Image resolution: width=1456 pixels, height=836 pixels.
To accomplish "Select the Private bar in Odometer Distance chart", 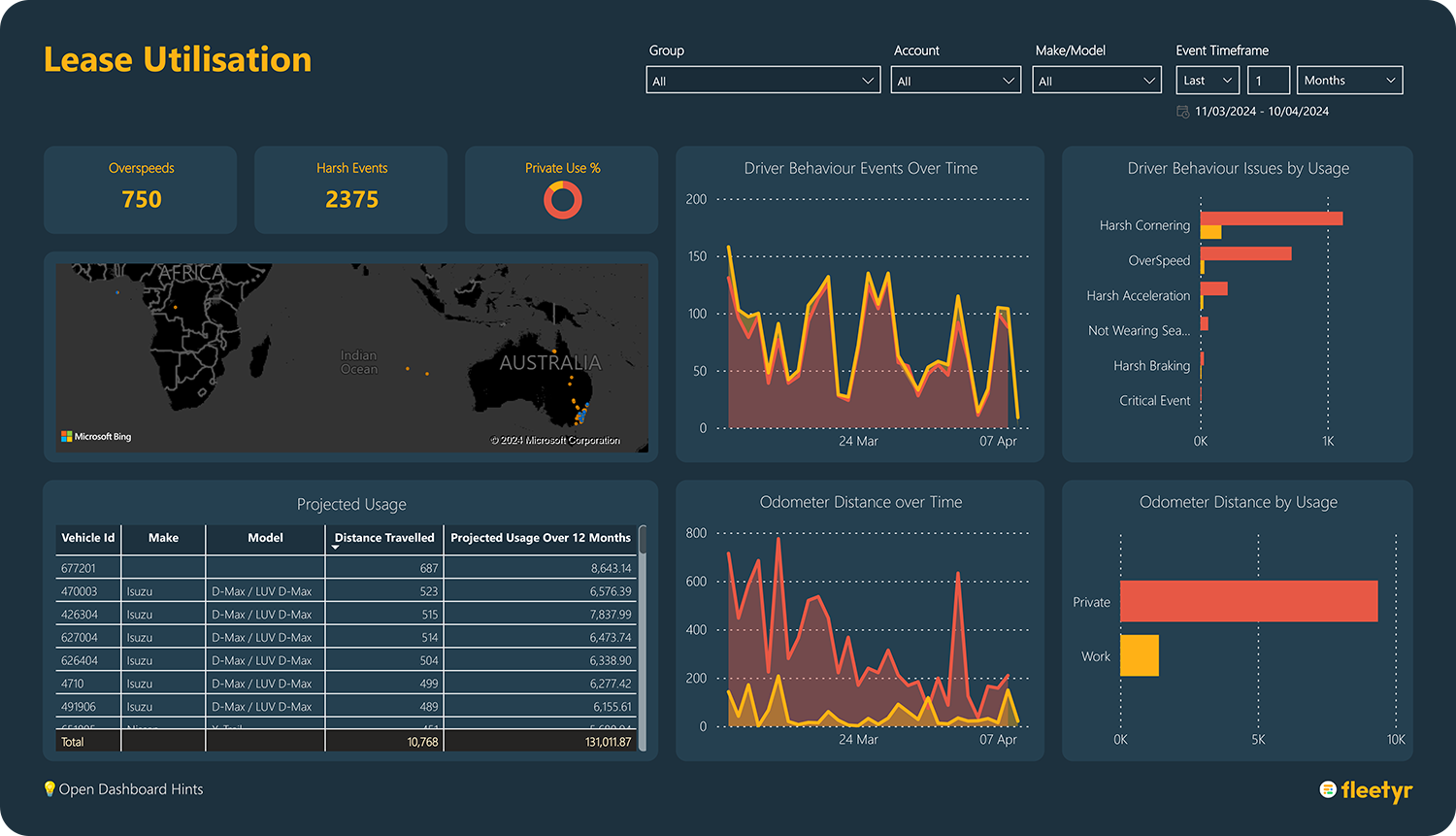I will [1248, 601].
